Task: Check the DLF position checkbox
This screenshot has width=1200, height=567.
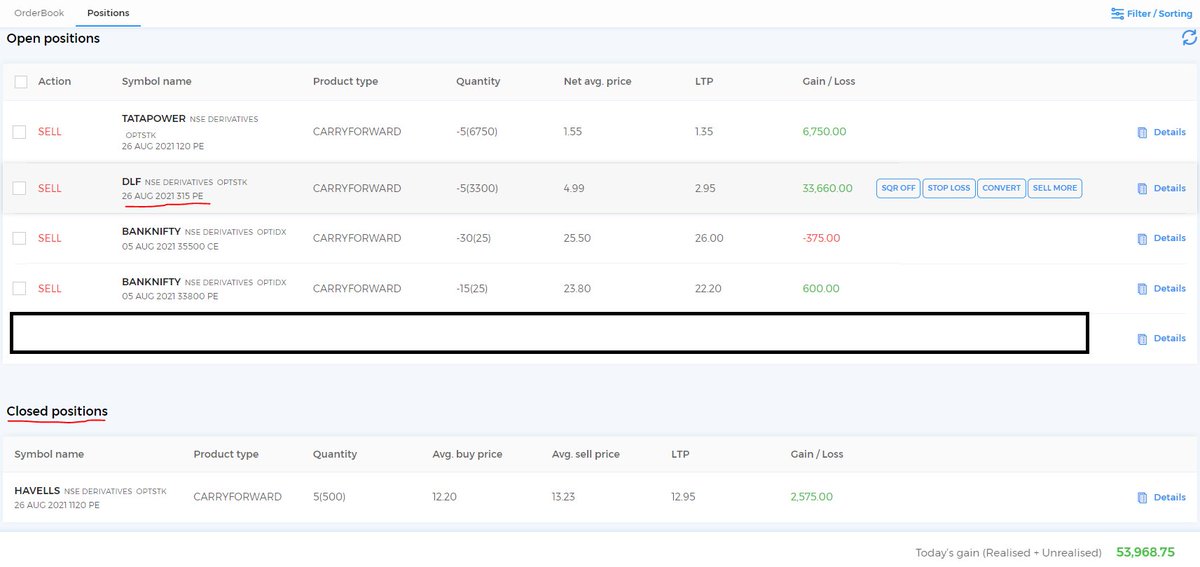Action: coord(20,188)
